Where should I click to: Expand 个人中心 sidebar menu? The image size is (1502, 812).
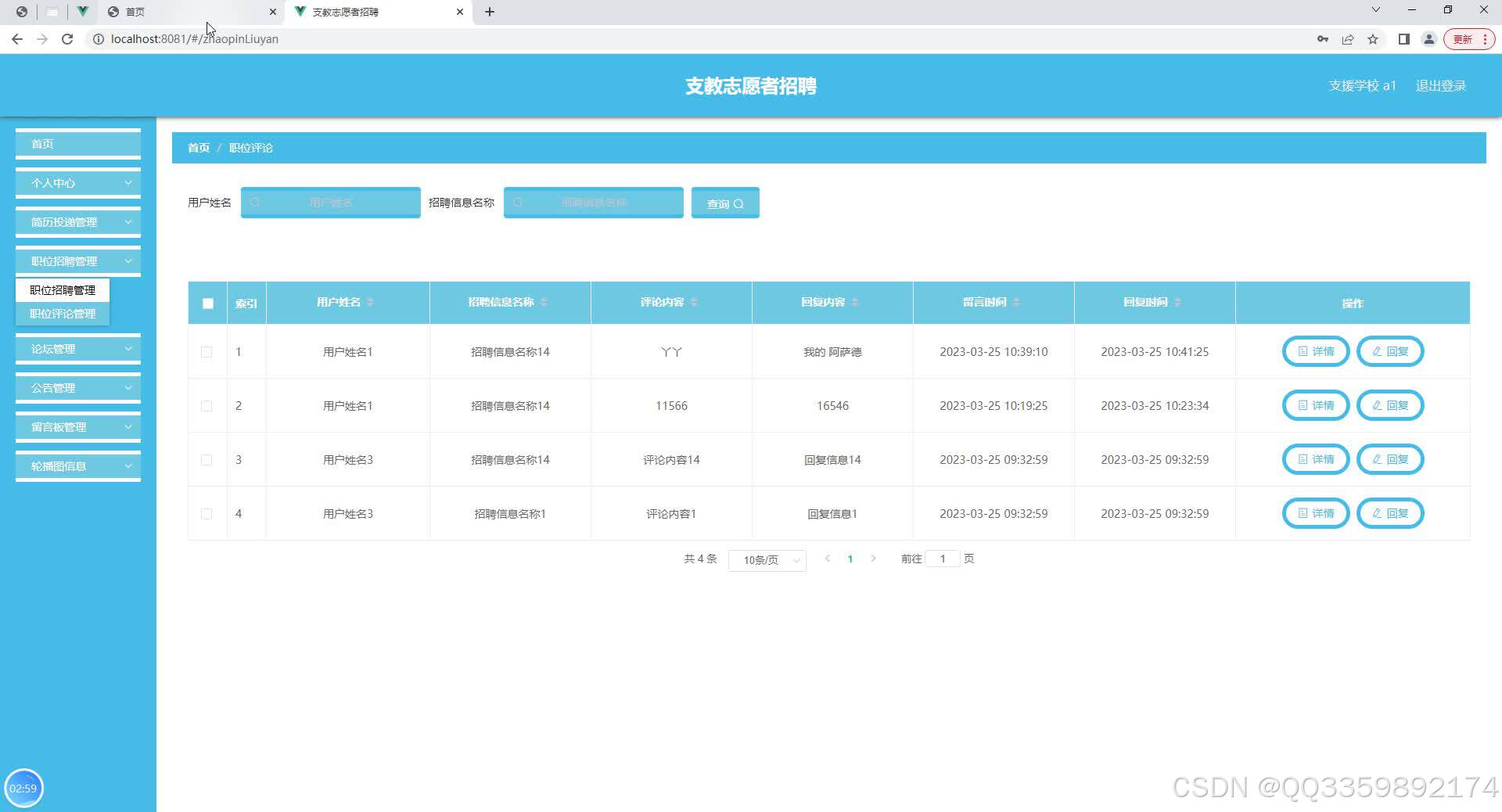[78, 183]
